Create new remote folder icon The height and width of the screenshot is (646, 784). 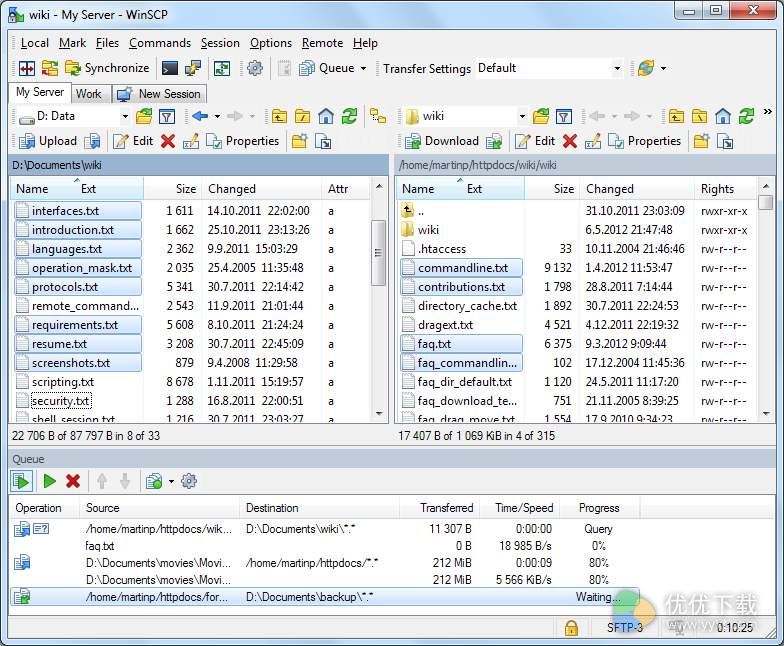click(701, 142)
